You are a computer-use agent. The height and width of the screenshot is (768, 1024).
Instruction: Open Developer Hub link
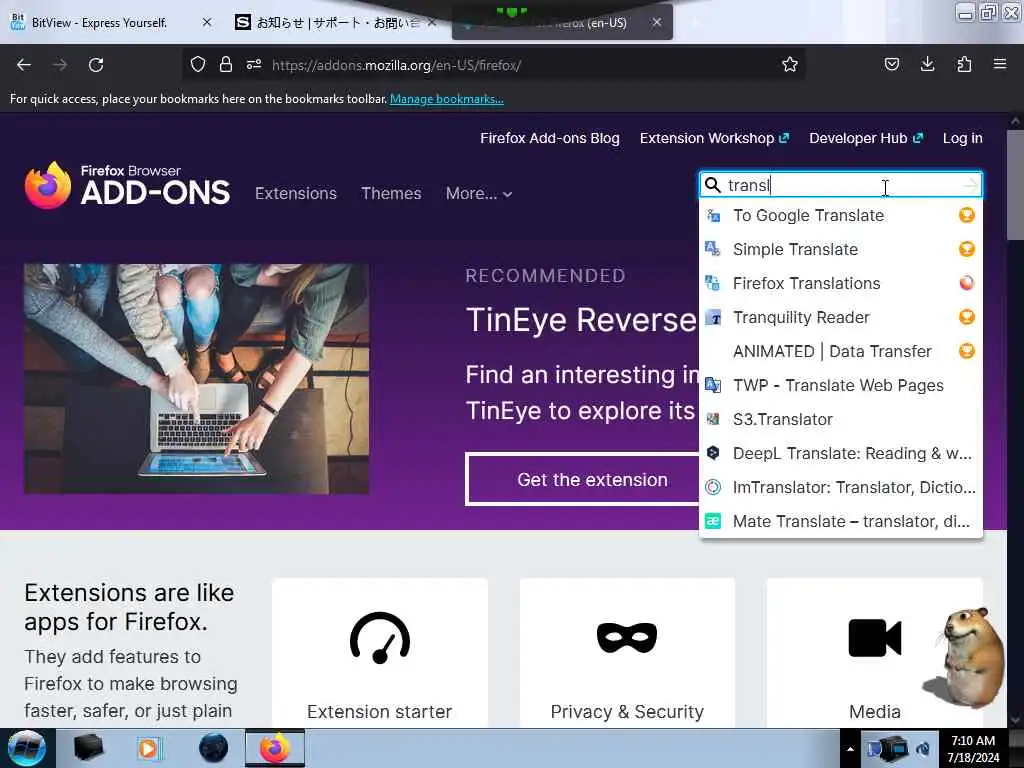click(x=866, y=138)
